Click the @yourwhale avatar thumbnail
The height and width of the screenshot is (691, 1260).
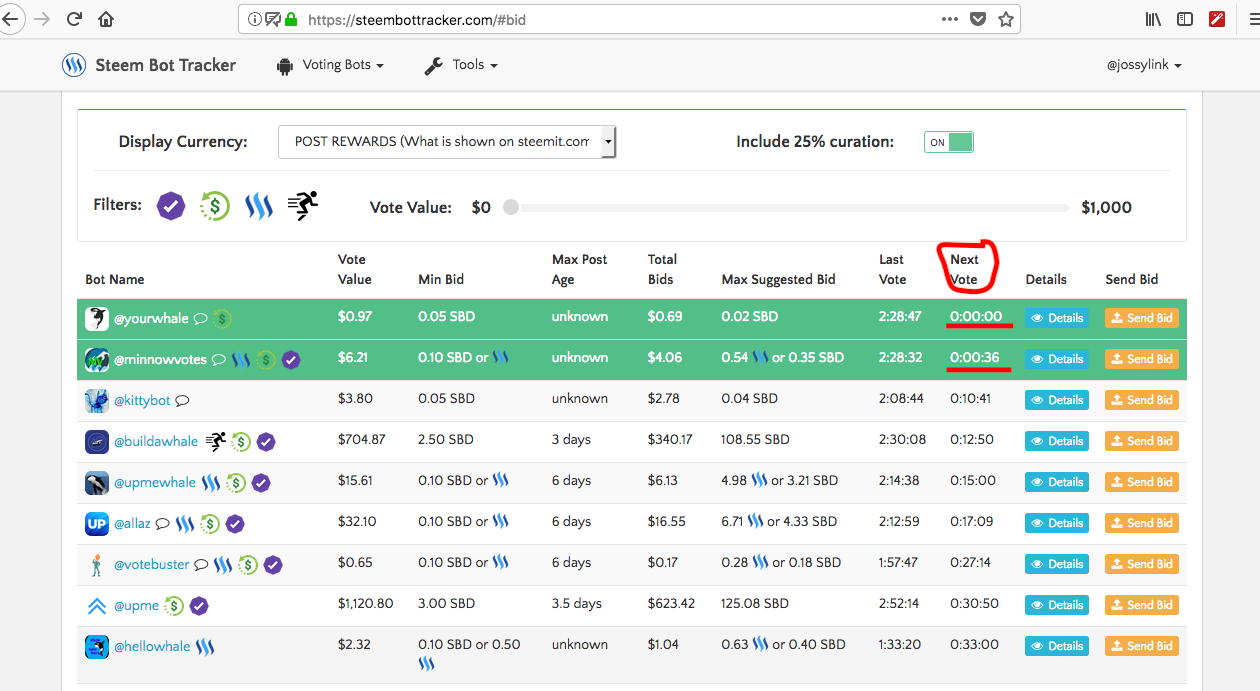[x=97, y=318]
